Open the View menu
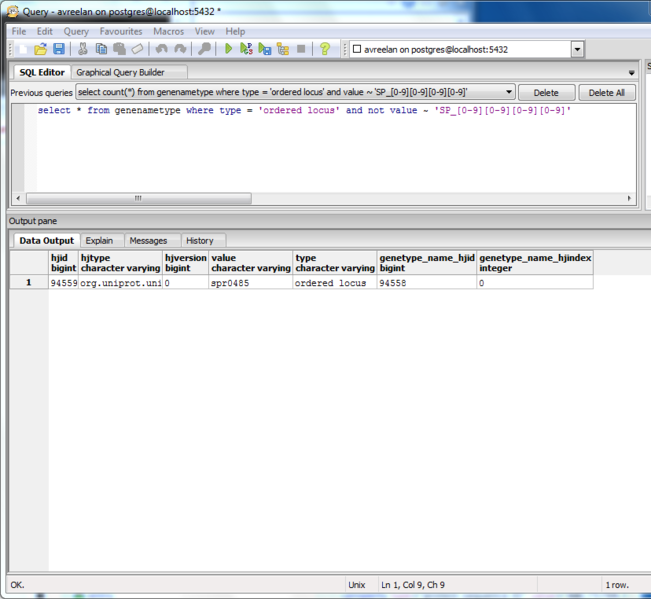The height and width of the screenshot is (599, 651). click(x=205, y=32)
